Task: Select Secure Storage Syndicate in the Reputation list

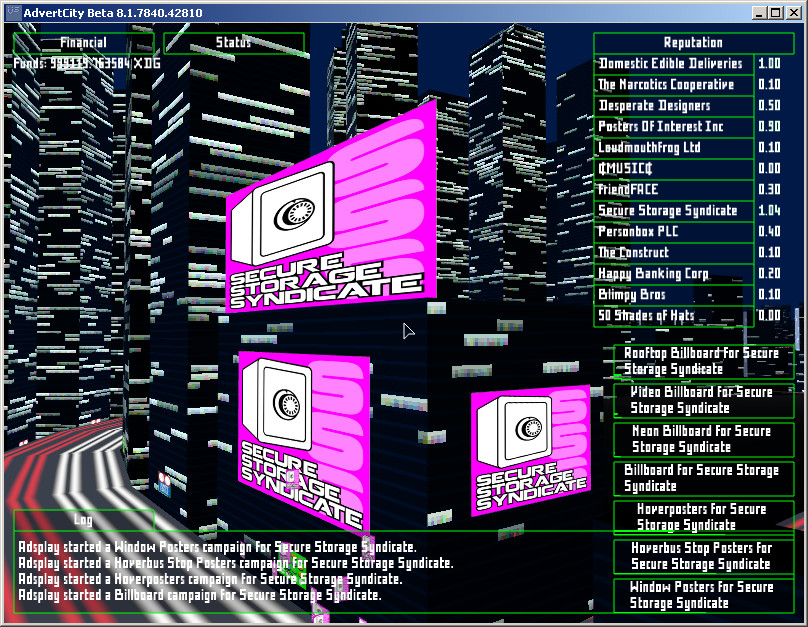Action: (x=672, y=210)
